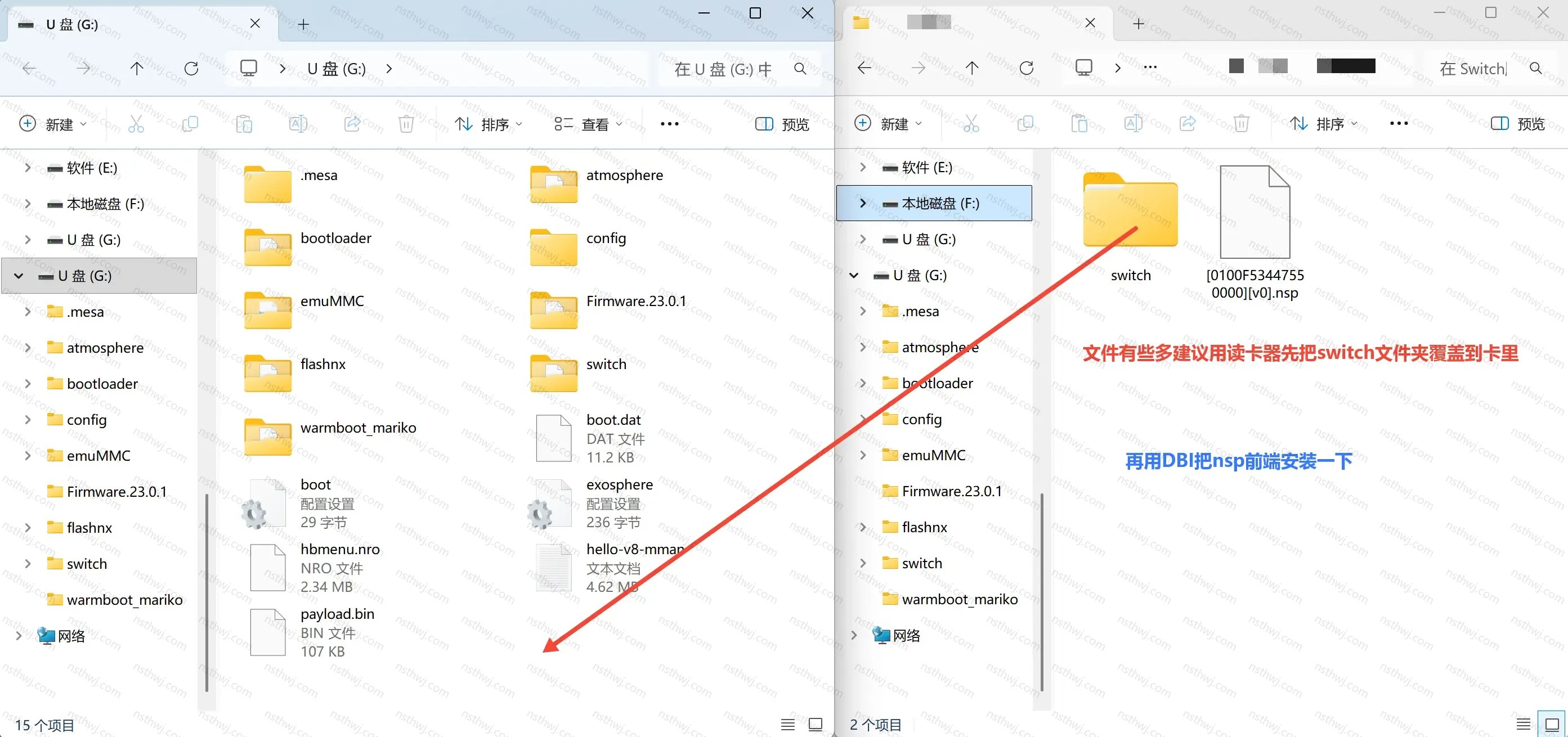The width and height of the screenshot is (1568, 737).
Task: Click right window navigation pane scrollbar
Action: (1042, 593)
